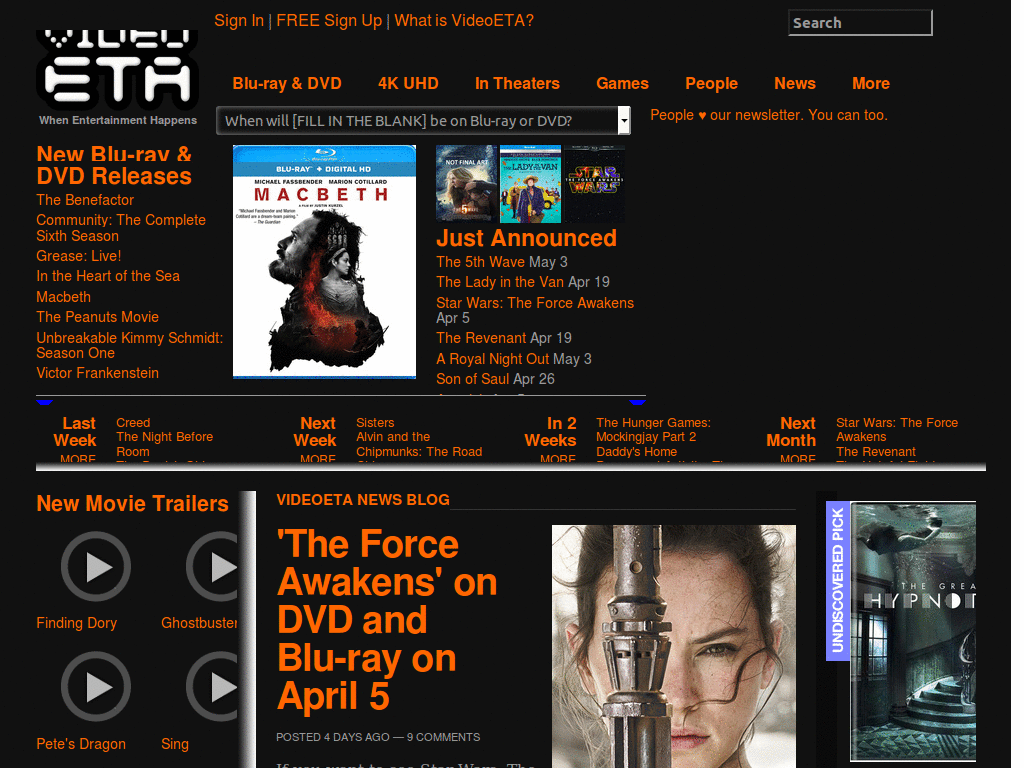Viewport: 1024px width, 768px height.
Task: Click the In 2 Weeks heading
Action: (551, 432)
